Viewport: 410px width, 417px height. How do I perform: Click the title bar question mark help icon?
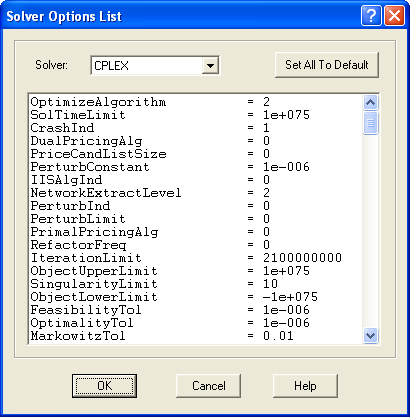tap(371, 16)
